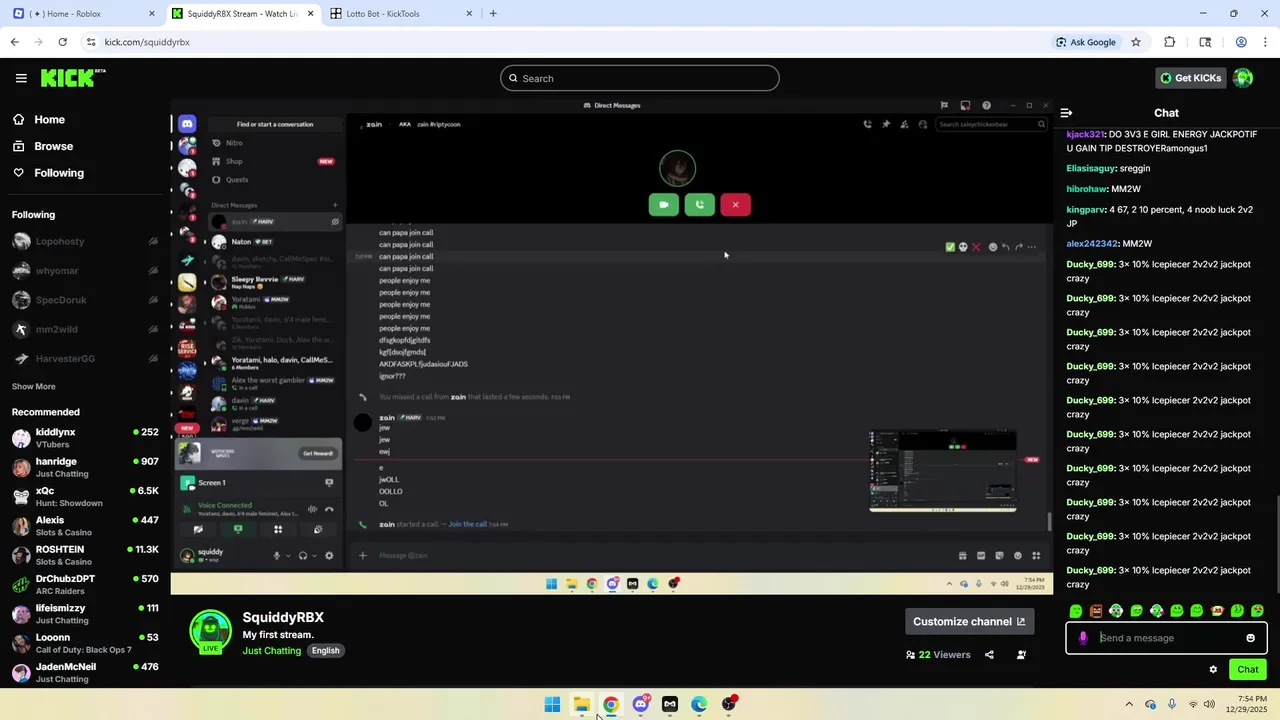Toggle the green screen share button in the stream
The image size is (1280, 720).
pyautogui.click(x=238, y=530)
